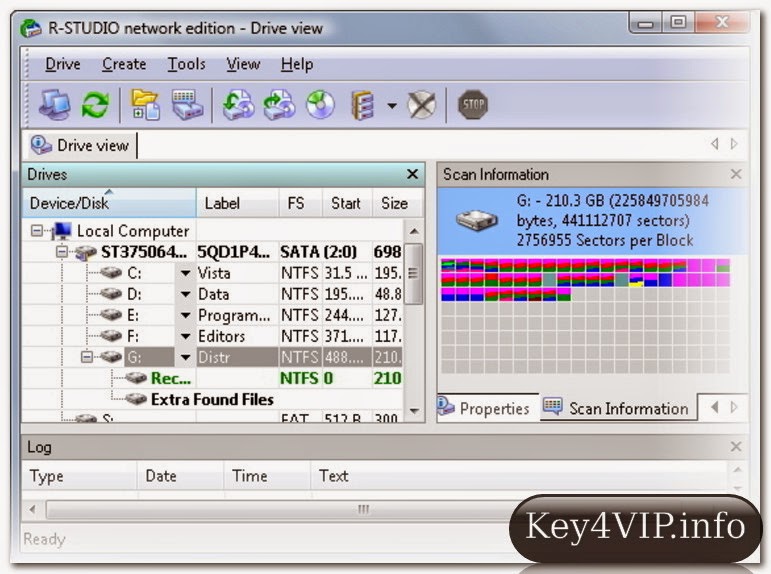Select the D: Data partition
This screenshot has height=574, width=771.
coord(212,294)
